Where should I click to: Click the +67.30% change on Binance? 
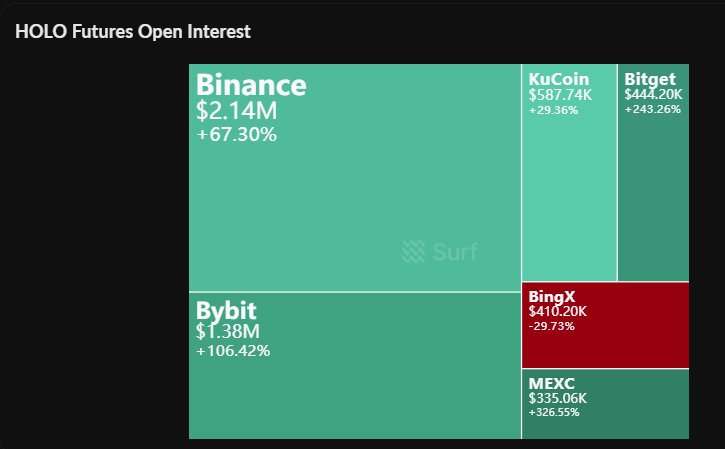(x=236, y=134)
